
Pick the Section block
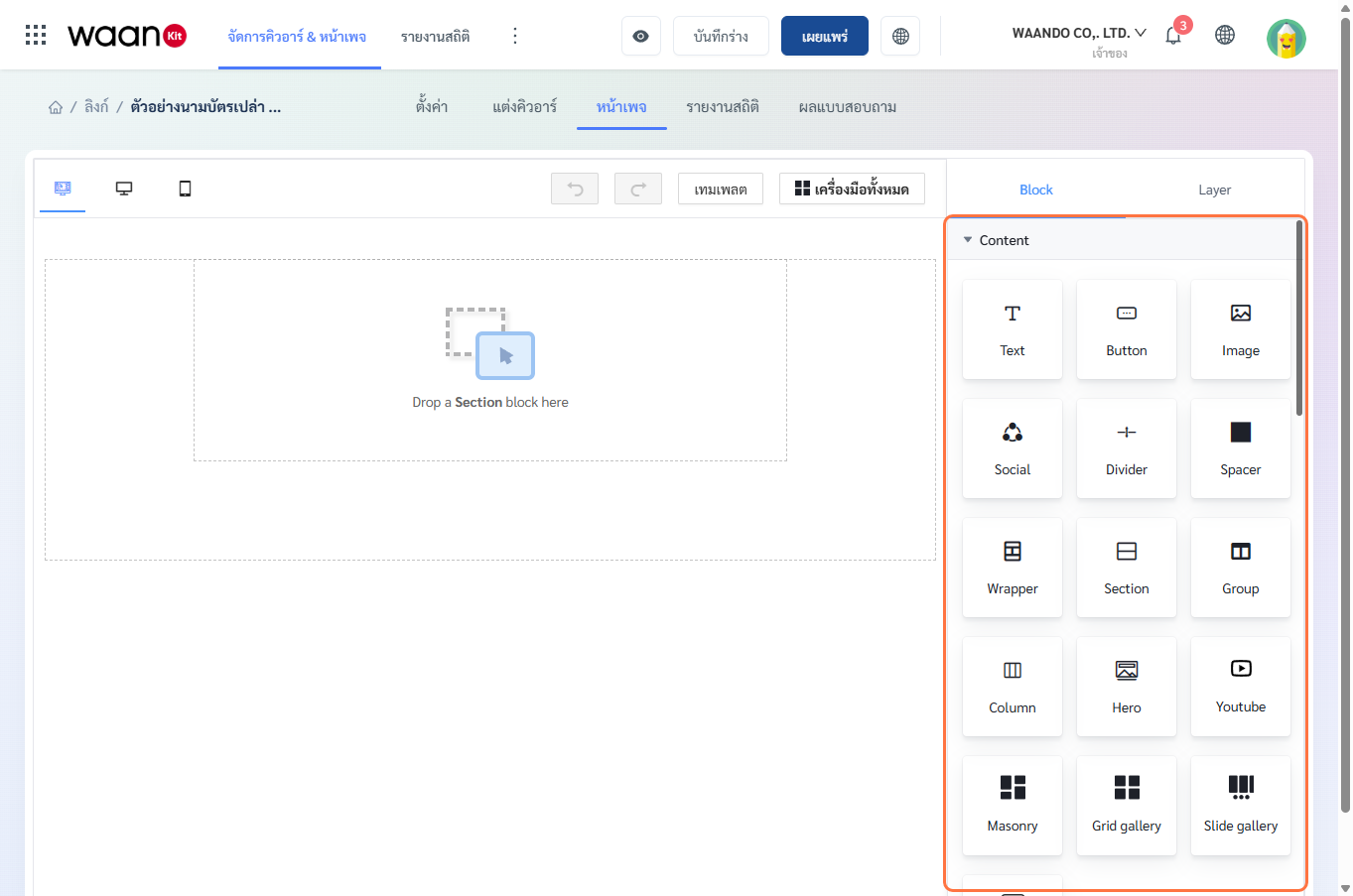(1127, 568)
